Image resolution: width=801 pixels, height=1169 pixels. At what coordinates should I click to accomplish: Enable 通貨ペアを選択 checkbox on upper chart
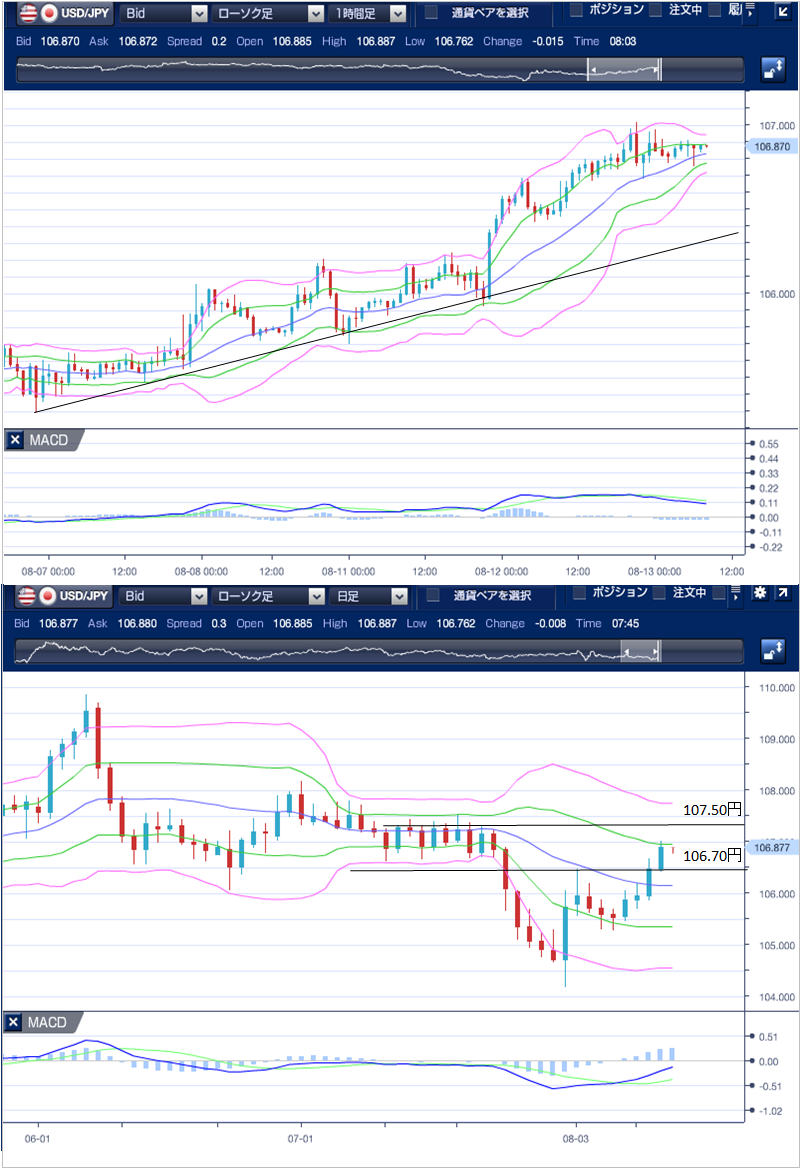[432, 13]
